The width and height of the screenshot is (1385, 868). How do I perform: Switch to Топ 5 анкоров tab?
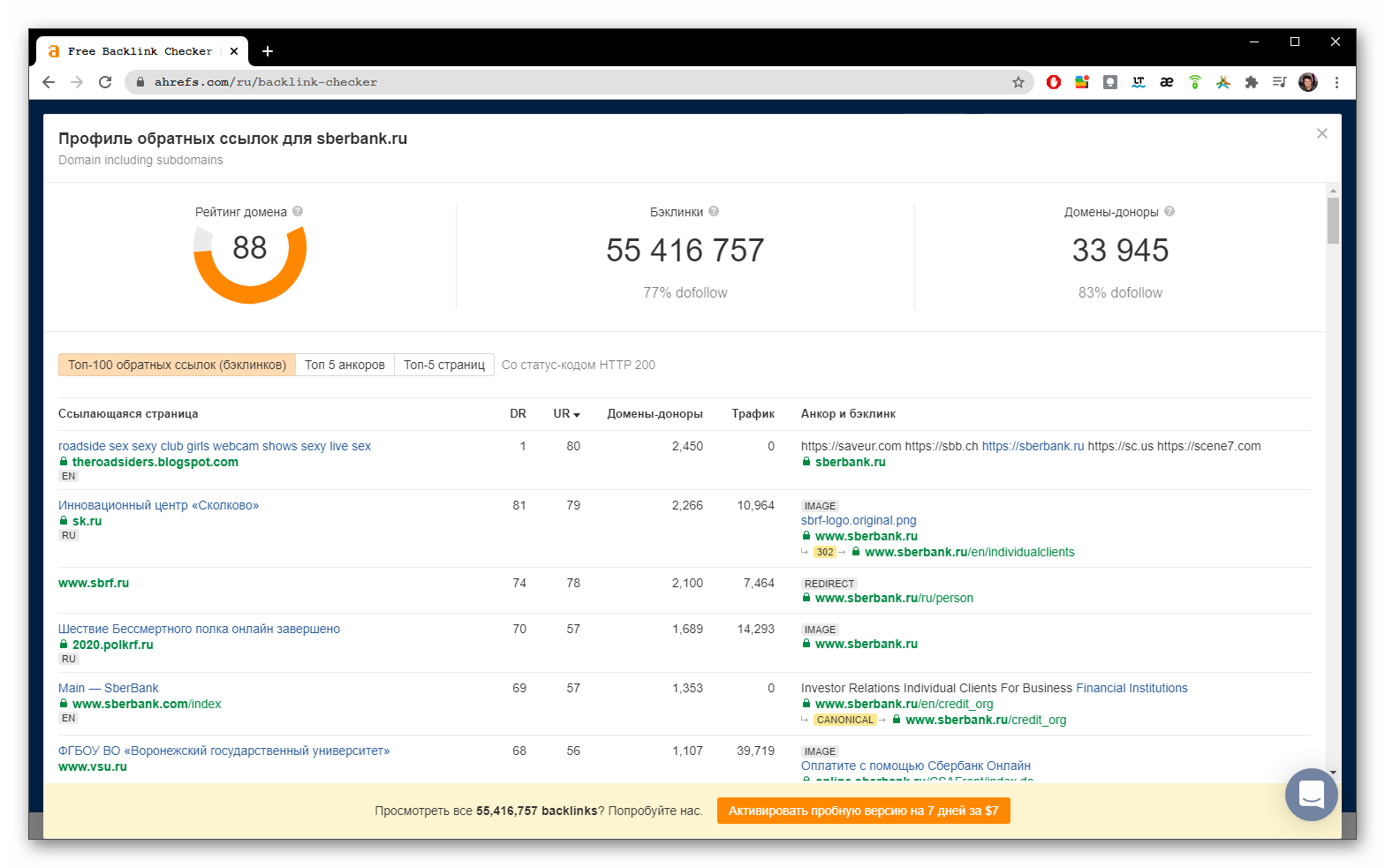(344, 365)
